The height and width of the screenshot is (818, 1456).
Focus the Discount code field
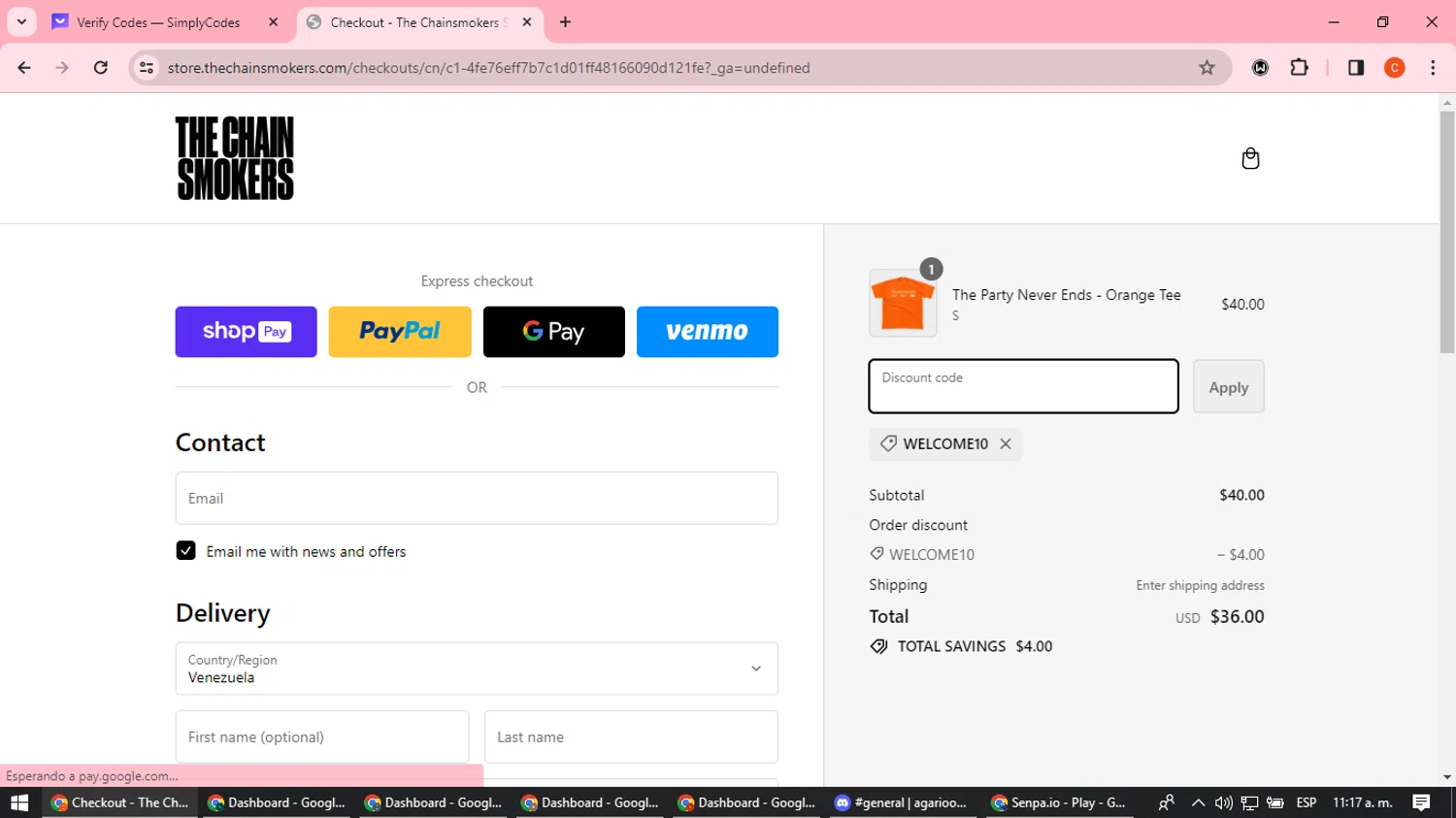1024,386
